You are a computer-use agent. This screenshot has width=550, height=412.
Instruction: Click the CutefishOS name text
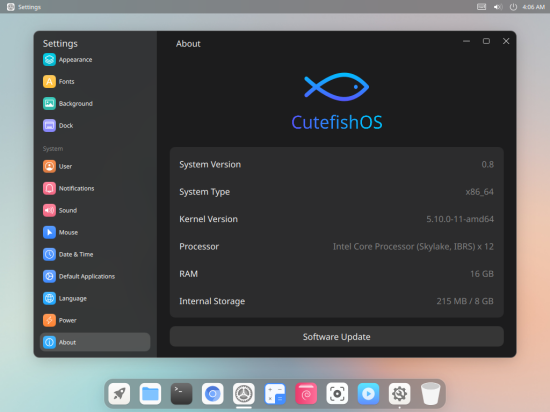337,122
